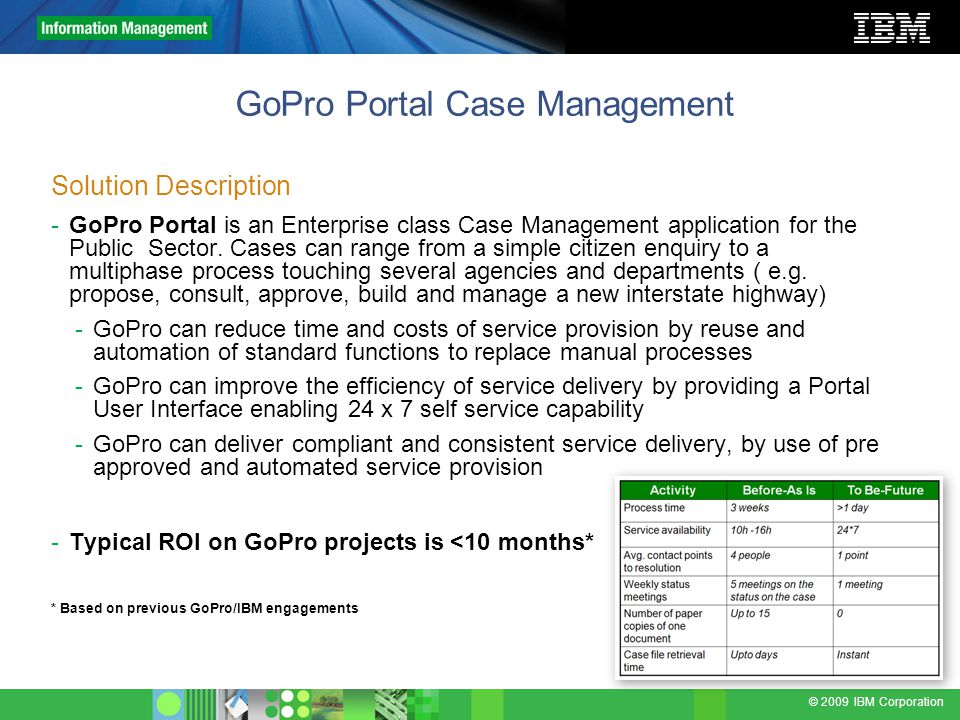Click the green "Information Management" label
This screenshot has width=960, height=720.
[x=124, y=28]
